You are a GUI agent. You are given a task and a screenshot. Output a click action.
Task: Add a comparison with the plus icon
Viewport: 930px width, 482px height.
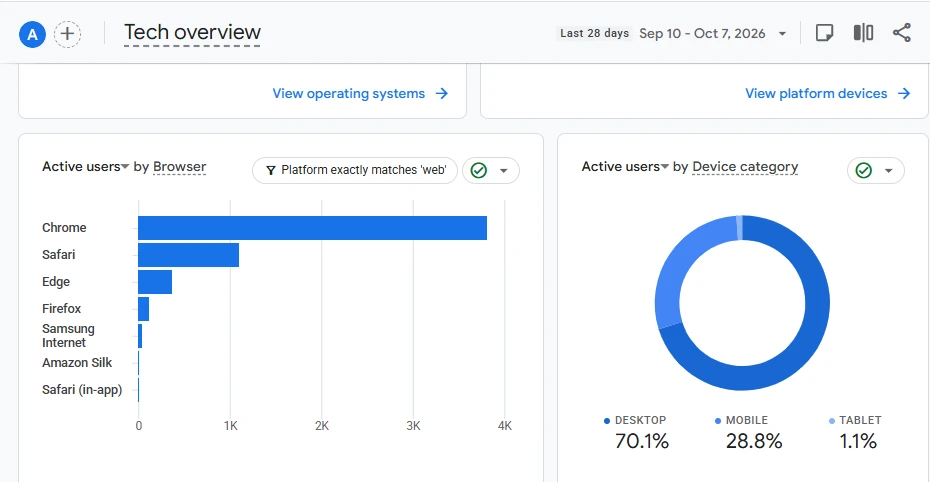(x=68, y=34)
